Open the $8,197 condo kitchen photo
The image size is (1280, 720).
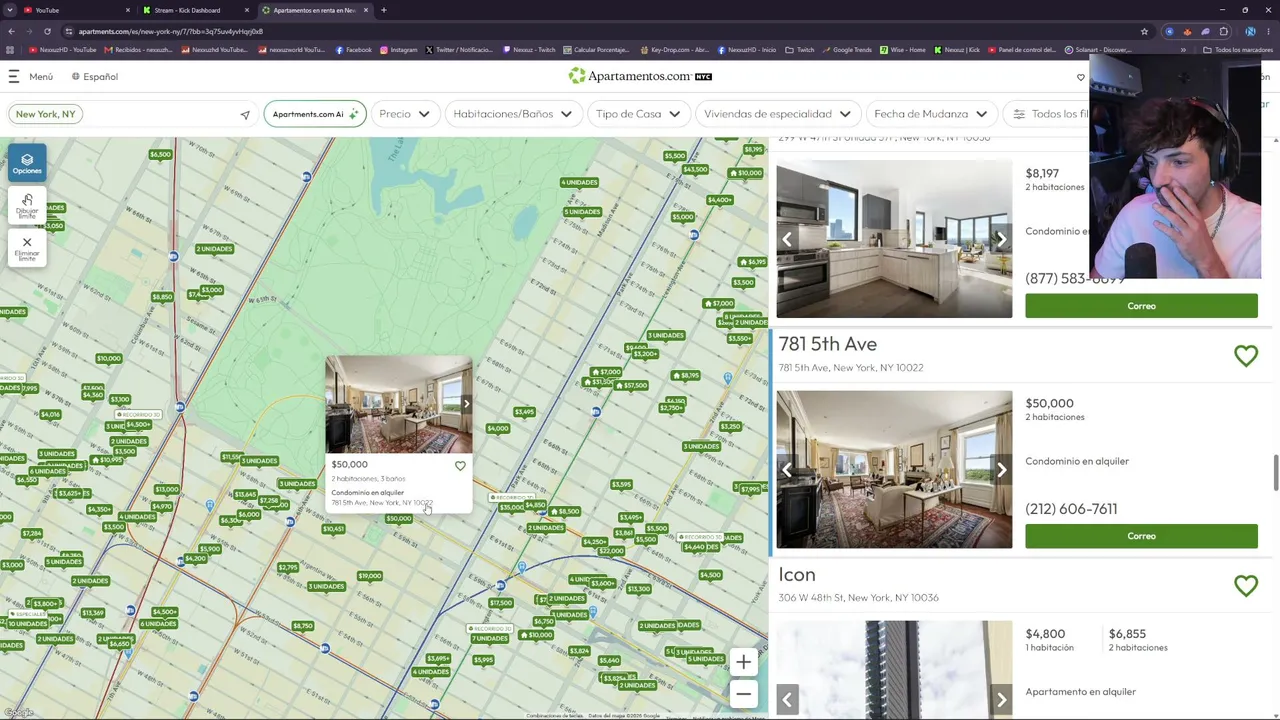(x=894, y=239)
